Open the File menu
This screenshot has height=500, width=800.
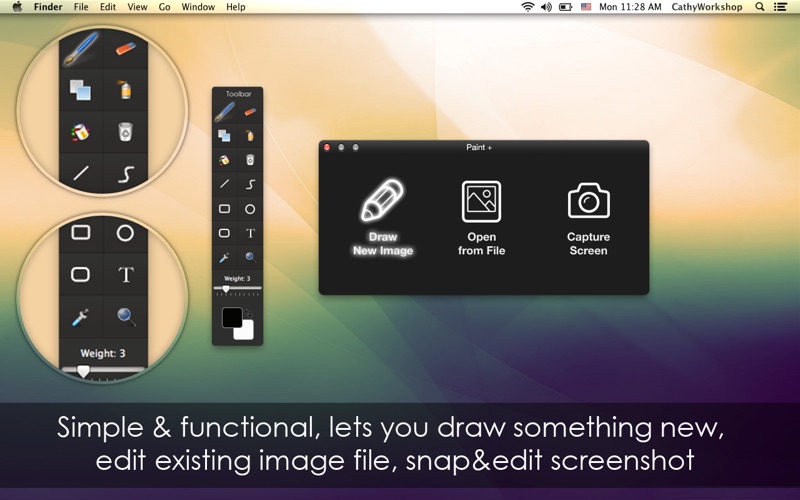81,7
